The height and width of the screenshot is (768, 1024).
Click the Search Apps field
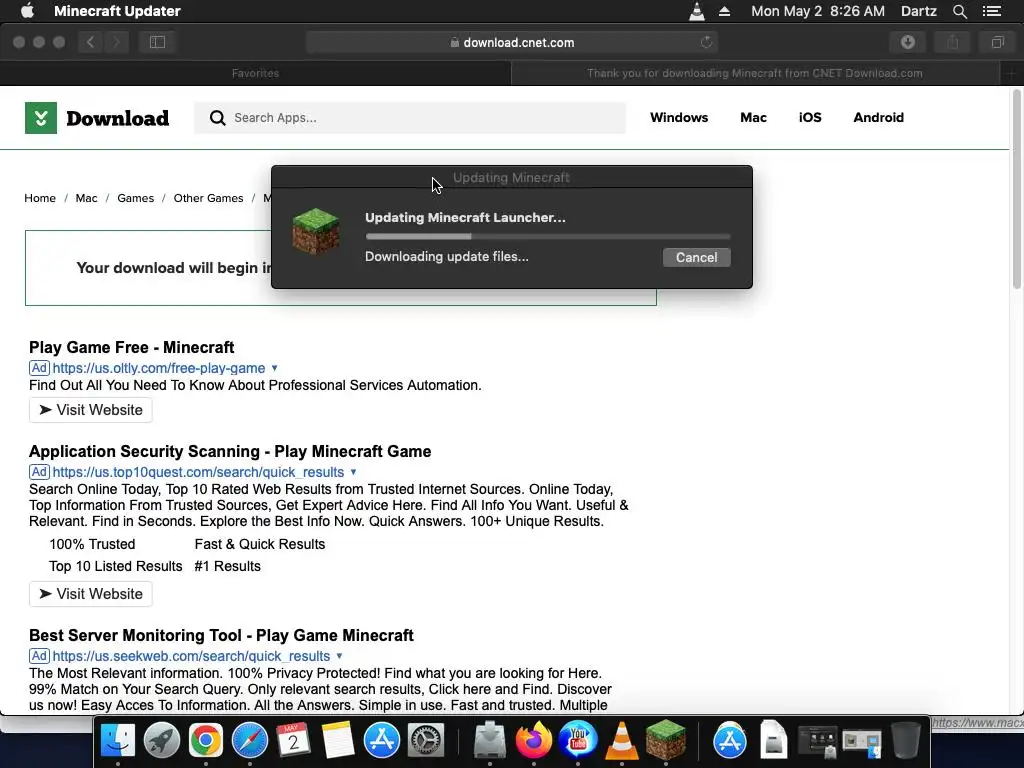point(409,118)
